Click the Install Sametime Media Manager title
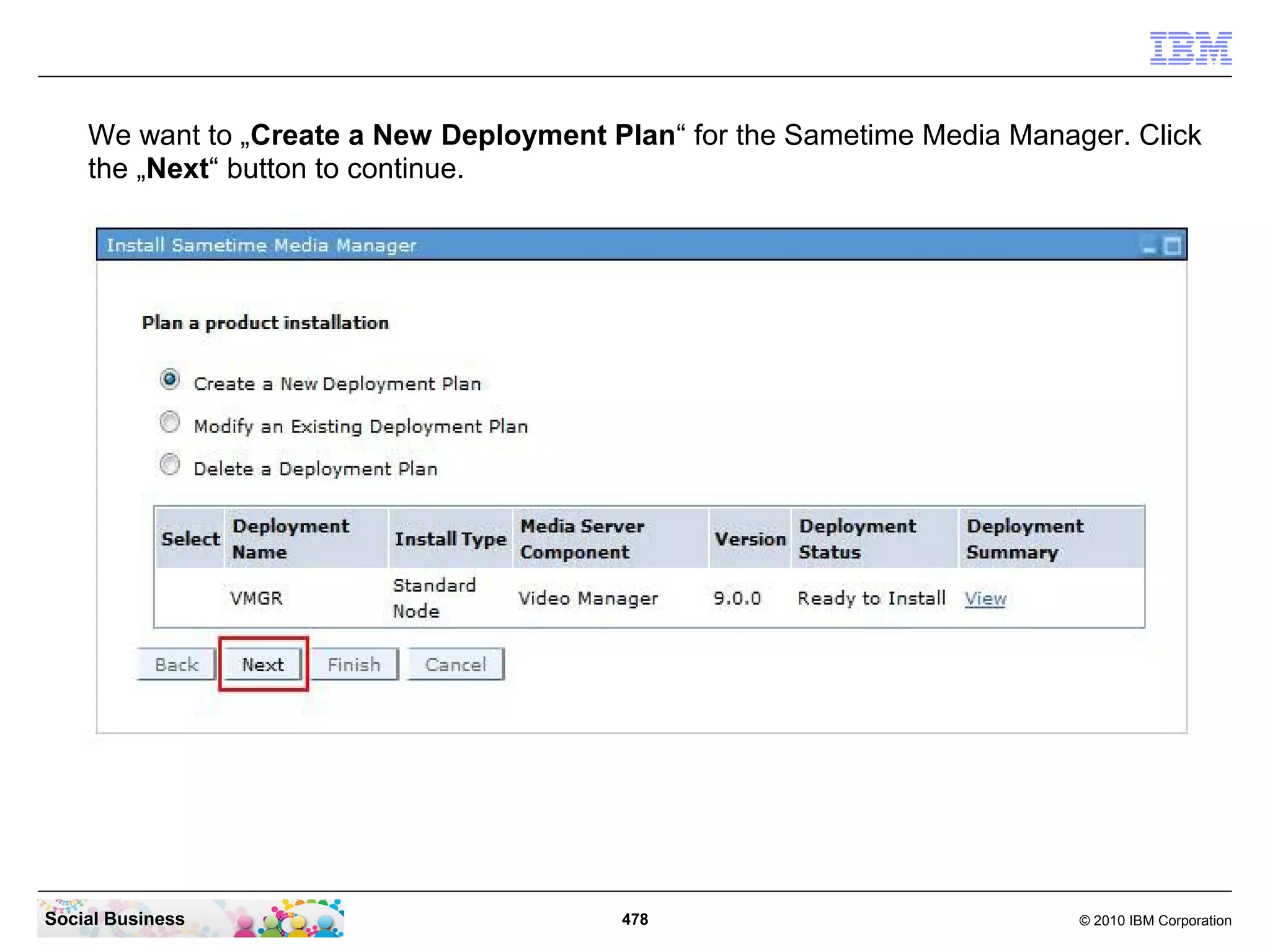Screen dimensions: 1270x952 pyautogui.click(x=261, y=245)
